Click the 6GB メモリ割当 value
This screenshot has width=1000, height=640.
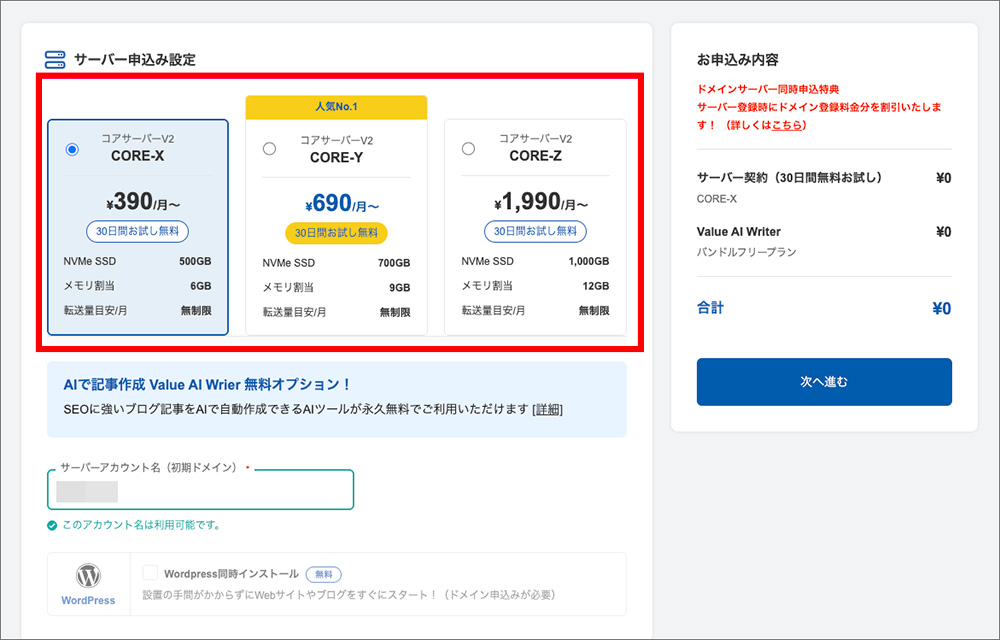[x=200, y=286]
